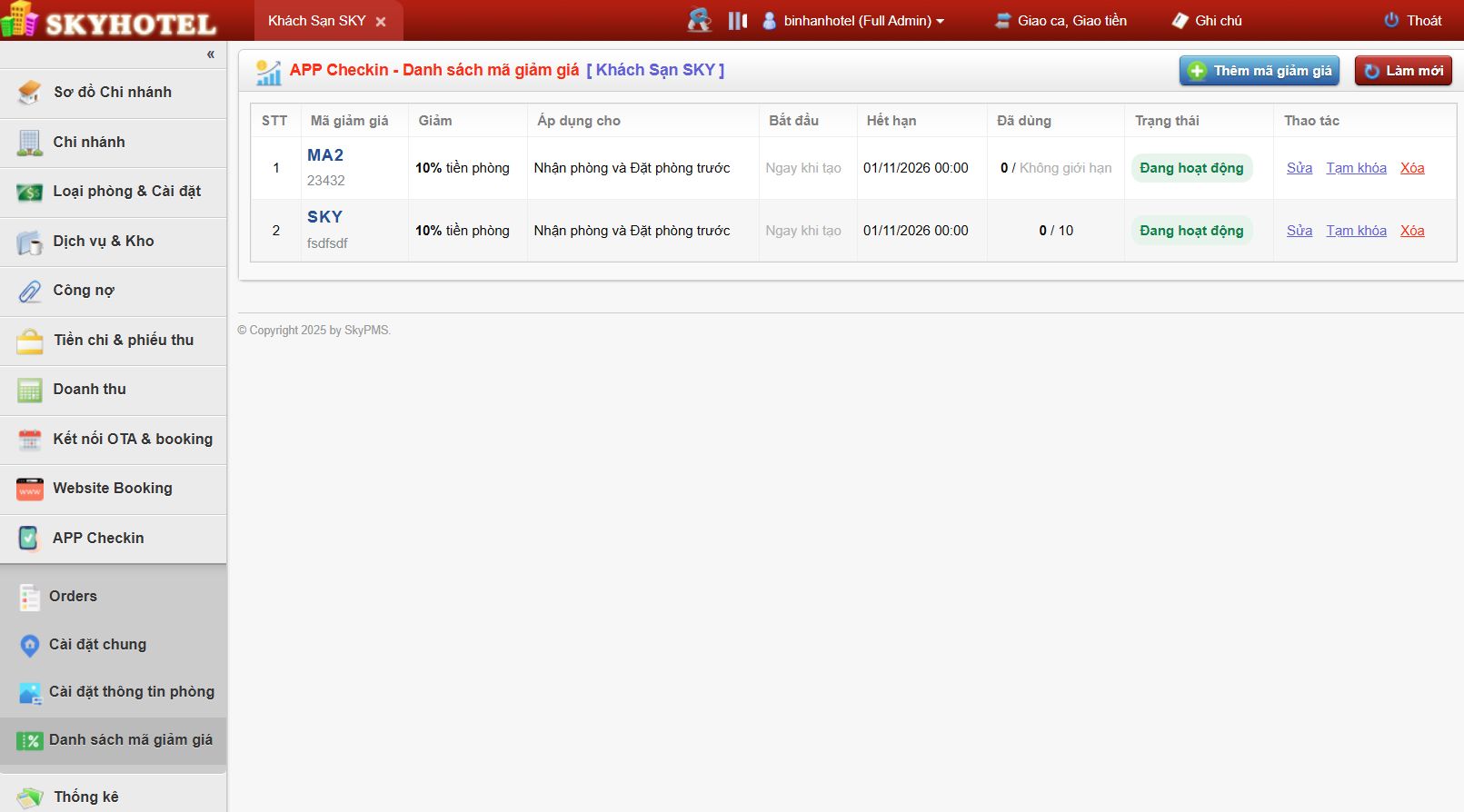Click the columns icon in the top bar
This screenshot has height=812, width=1464.
tap(737, 20)
